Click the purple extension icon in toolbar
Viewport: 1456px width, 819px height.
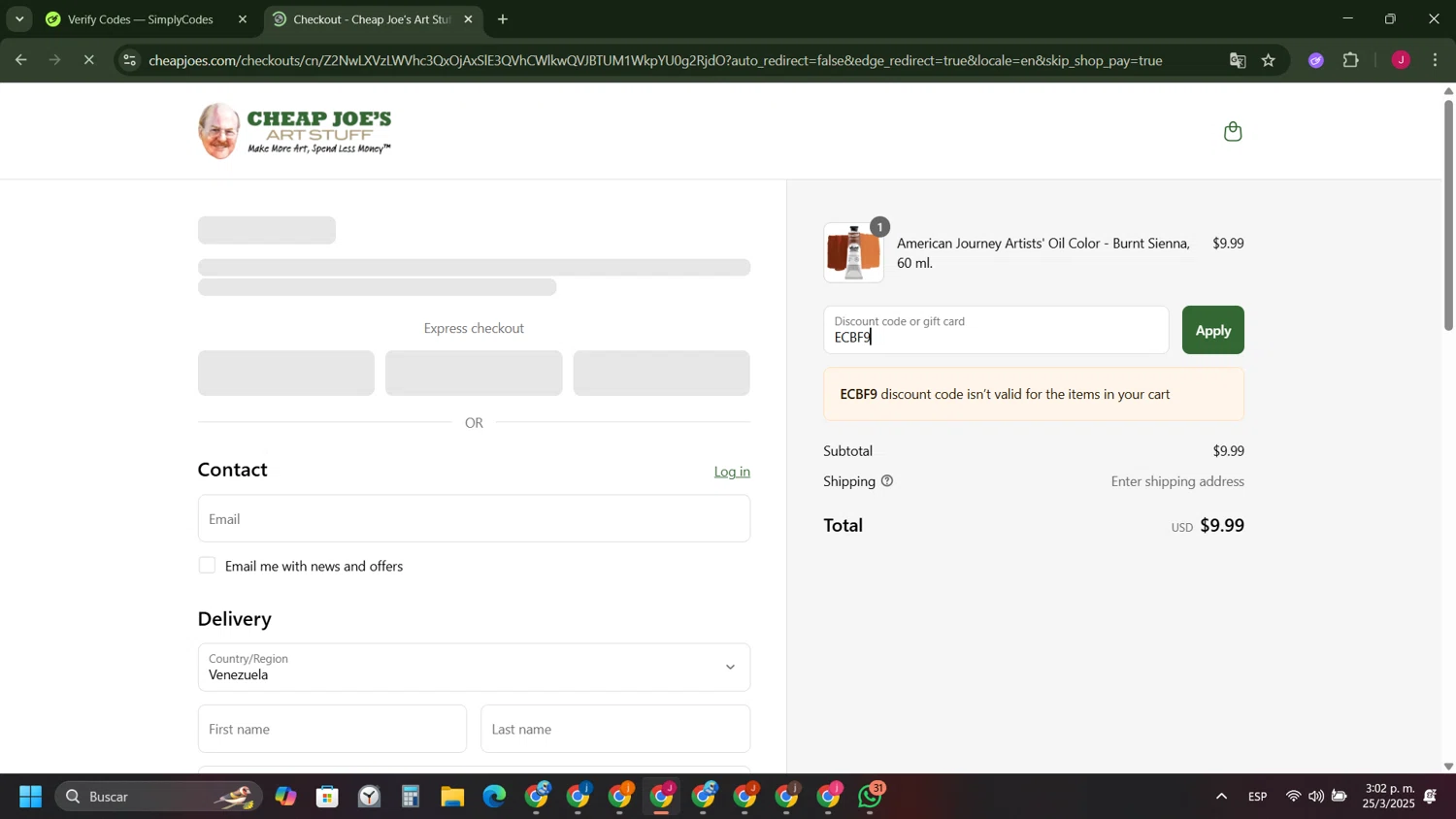(x=1316, y=60)
